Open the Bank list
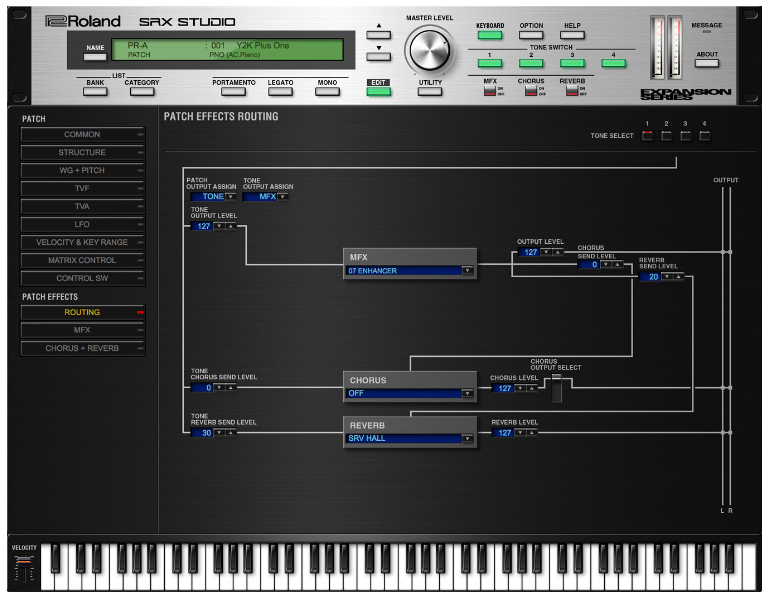The height and width of the screenshot is (600, 773). 95,91
